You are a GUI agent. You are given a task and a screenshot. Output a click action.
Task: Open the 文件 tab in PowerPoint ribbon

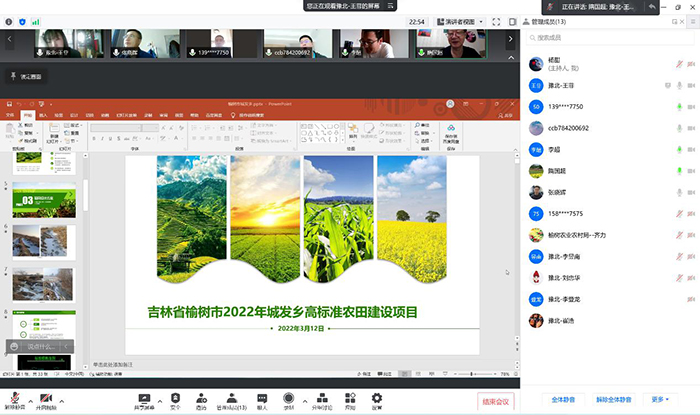11,116
